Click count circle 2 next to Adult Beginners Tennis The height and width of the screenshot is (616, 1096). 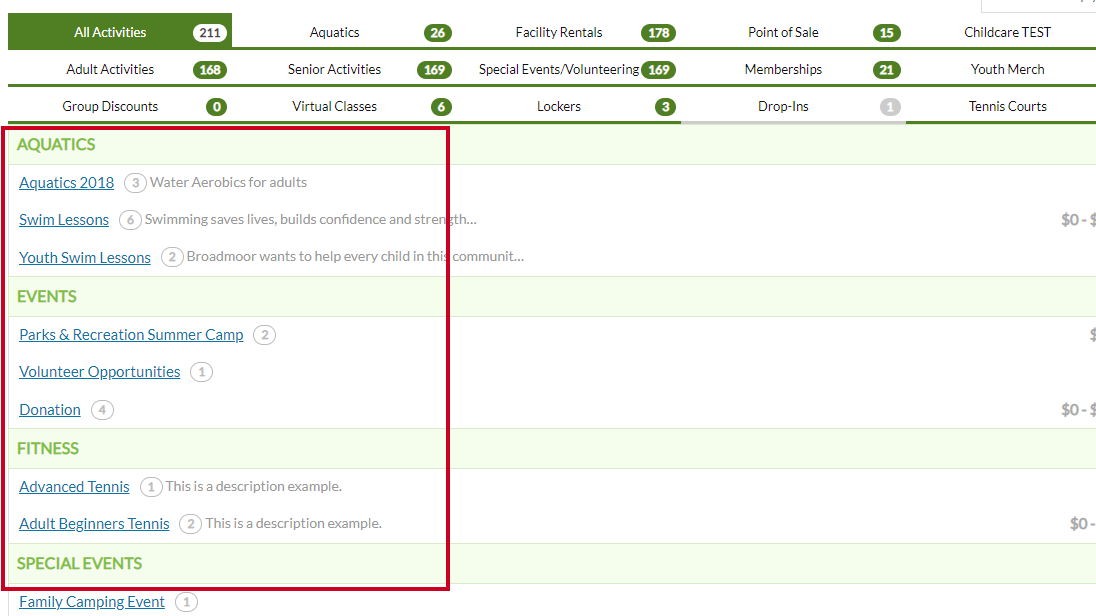190,524
